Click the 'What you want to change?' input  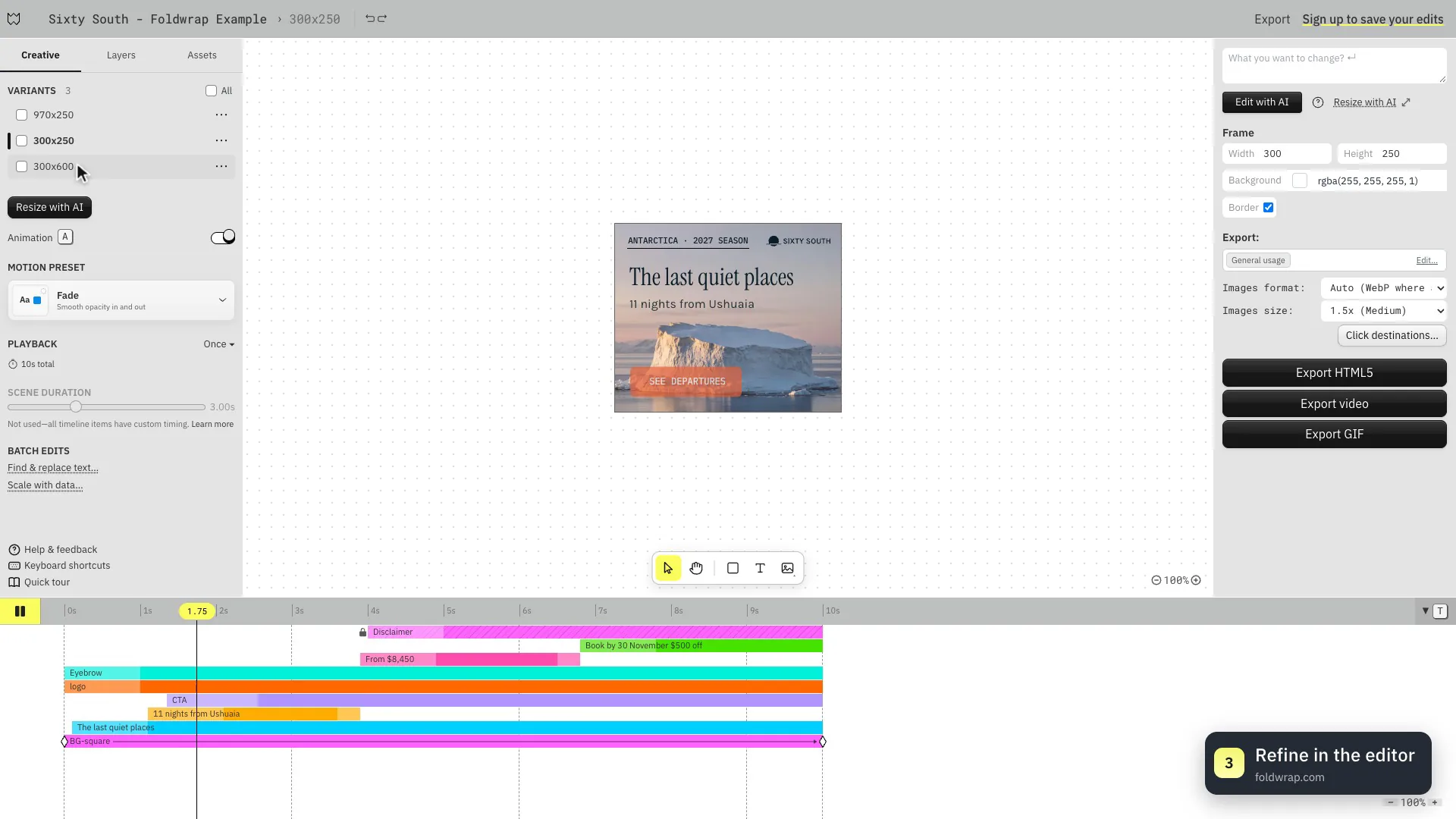pyautogui.click(x=1334, y=66)
